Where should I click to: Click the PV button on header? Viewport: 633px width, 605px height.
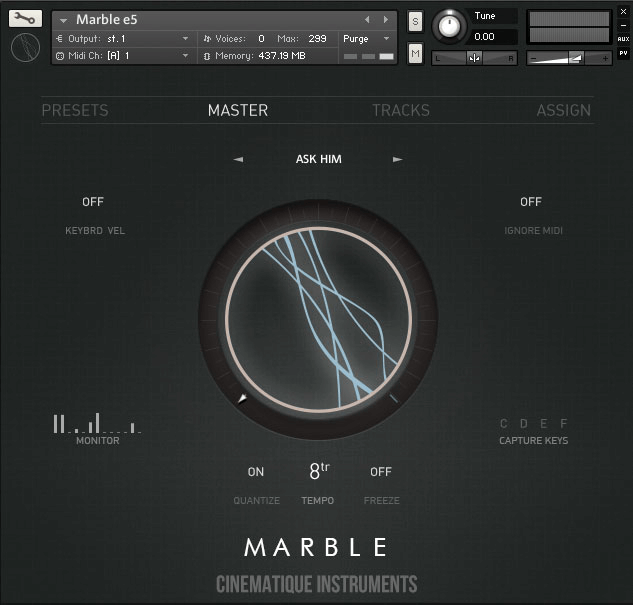tap(623, 53)
